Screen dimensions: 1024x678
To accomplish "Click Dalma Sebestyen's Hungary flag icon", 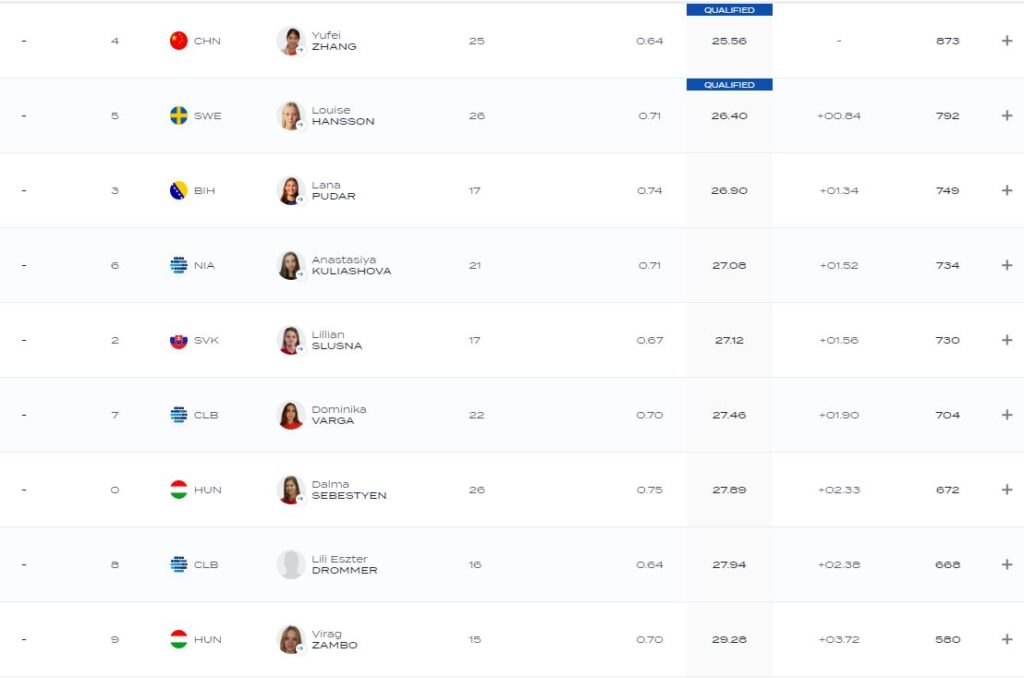I will click(x=179, y=490).
